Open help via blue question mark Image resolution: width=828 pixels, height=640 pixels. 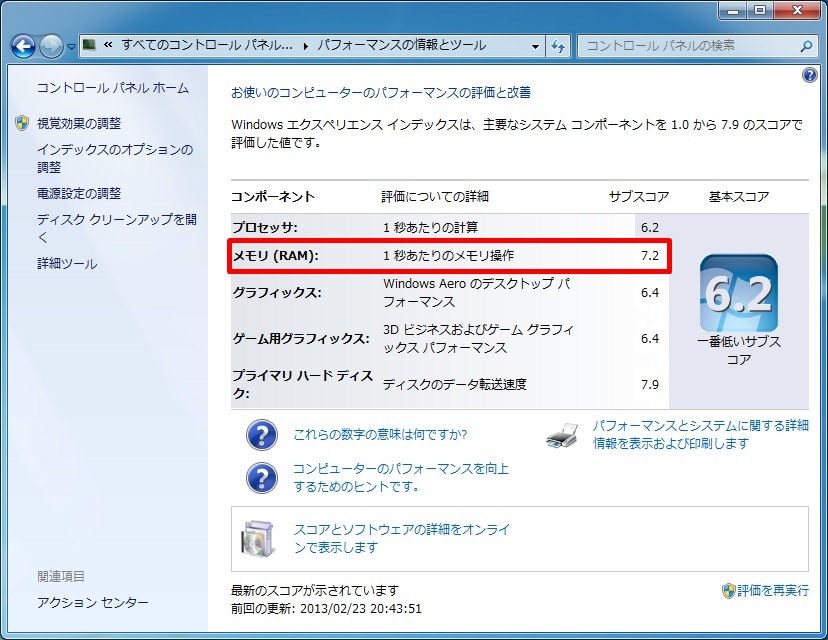(x=810, y=76)
